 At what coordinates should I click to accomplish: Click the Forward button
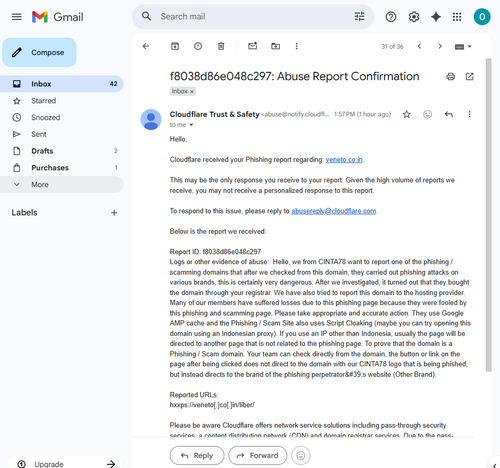(x=257, y=455)
